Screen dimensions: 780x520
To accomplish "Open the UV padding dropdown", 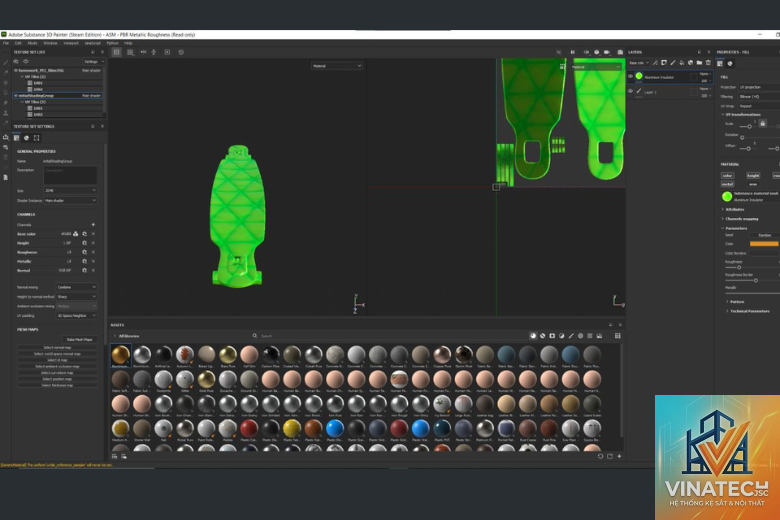I will click(x=77, y=315).
